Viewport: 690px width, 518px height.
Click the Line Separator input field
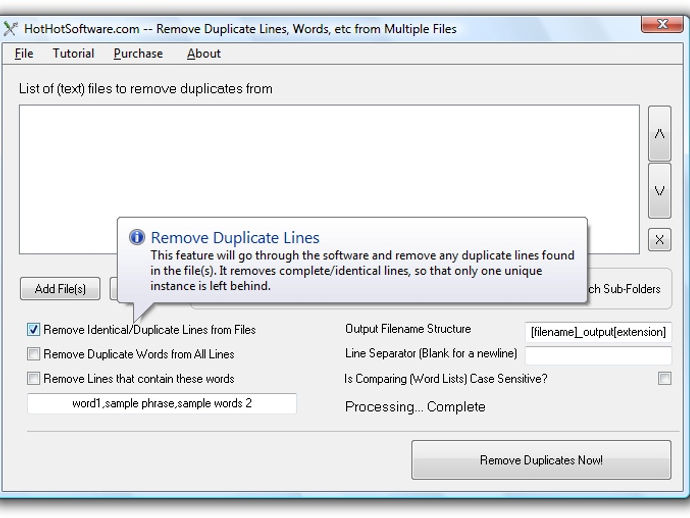point(598,355)
